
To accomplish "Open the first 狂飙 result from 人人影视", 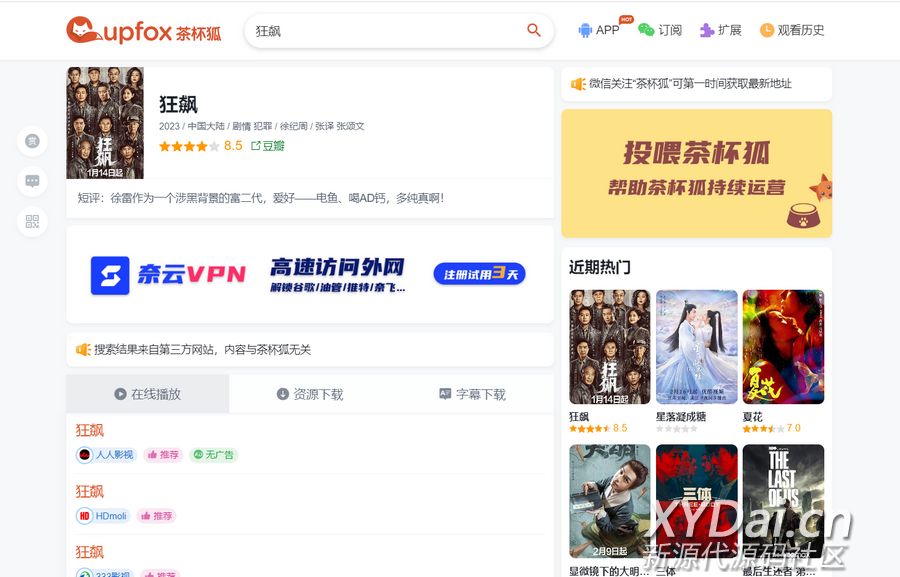I will click(x=90, y=430).
